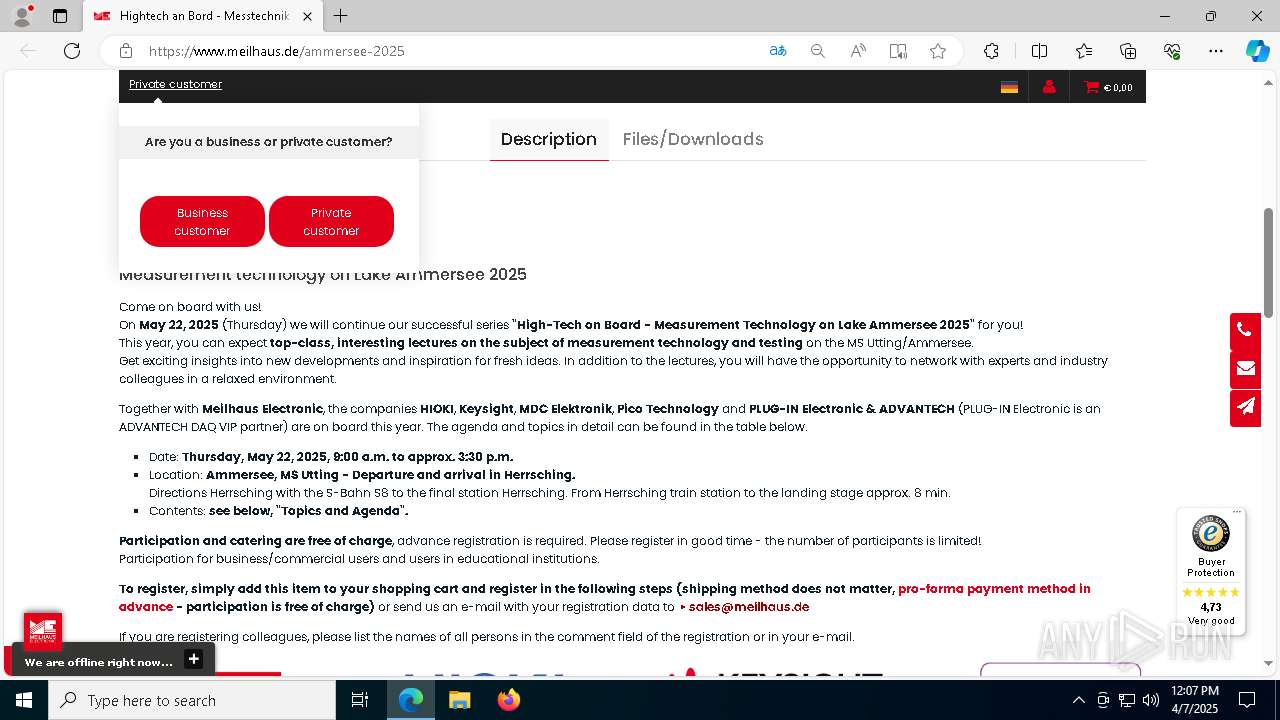1280x720 pixels.
Task: Enter Immersive Reader mode
Action: pos(898,51)
